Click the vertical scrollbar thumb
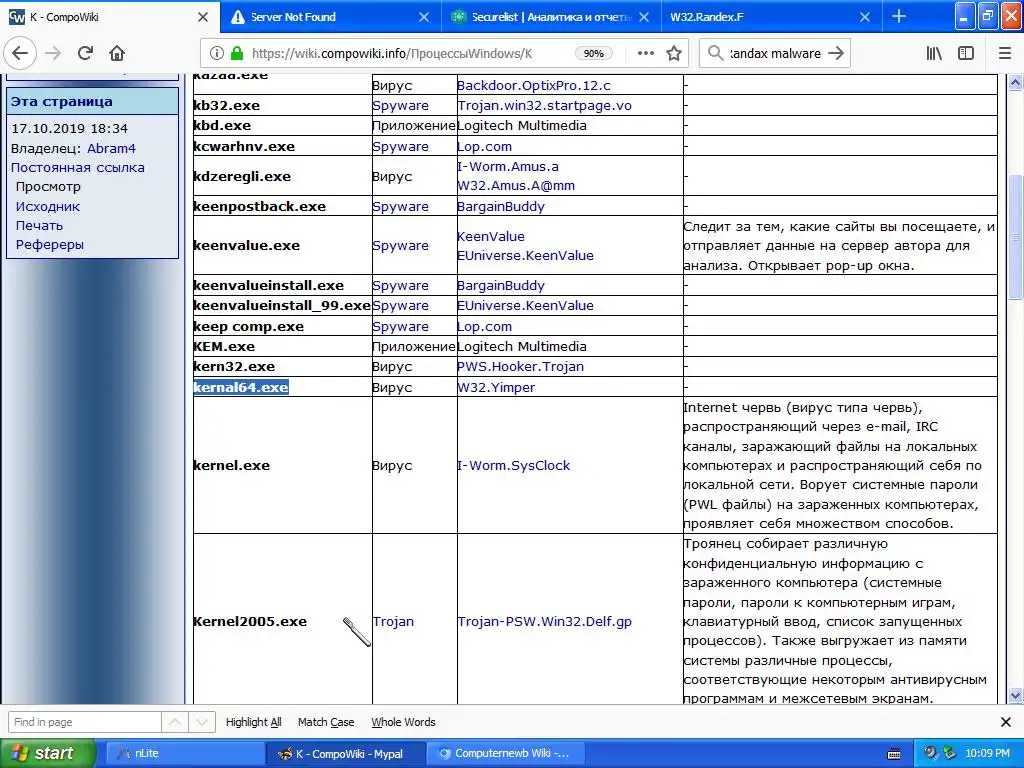1024x768 pixels. click(1015, 238)
